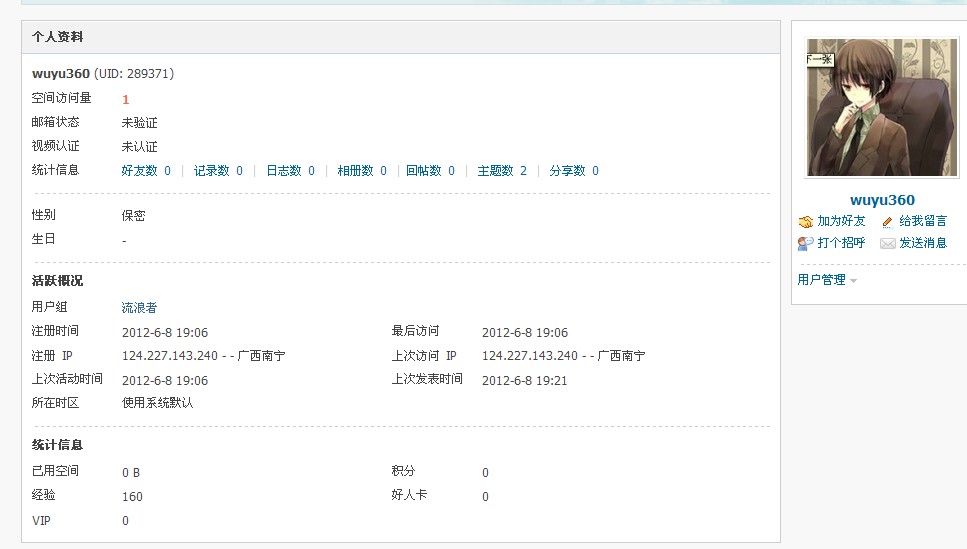Click the 经验 value 160
The height and width of the screenshot is (549, 967).
(x=132, y=497)
